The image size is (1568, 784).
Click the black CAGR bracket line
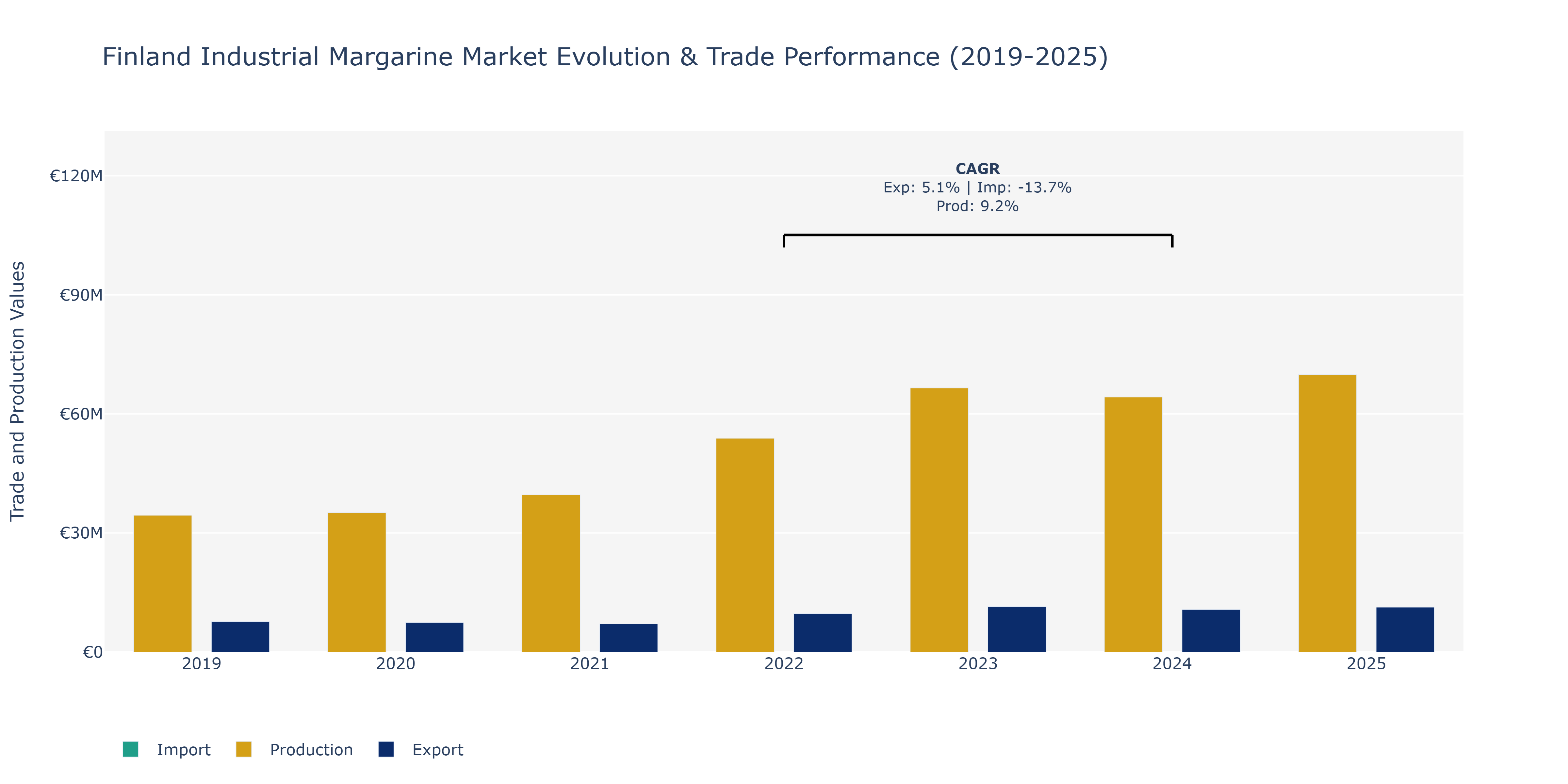coord(978,235)
